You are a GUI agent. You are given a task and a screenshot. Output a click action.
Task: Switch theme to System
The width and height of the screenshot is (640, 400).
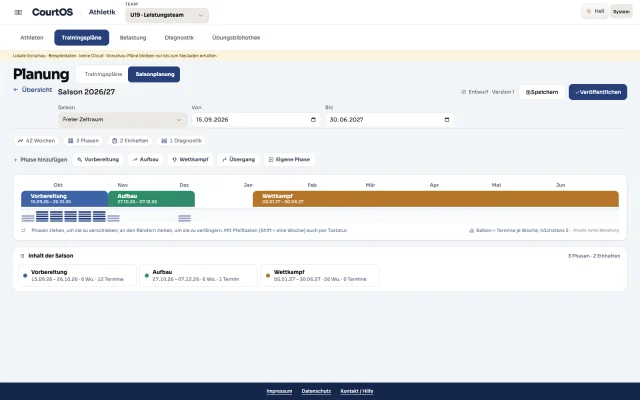click(621, 11)
